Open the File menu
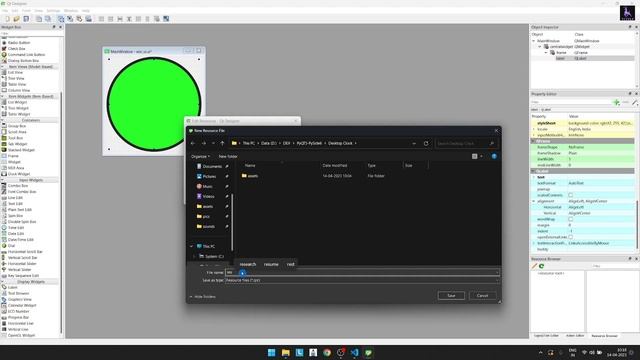This screenshot has height=360, width=640. tap(4, 11)
